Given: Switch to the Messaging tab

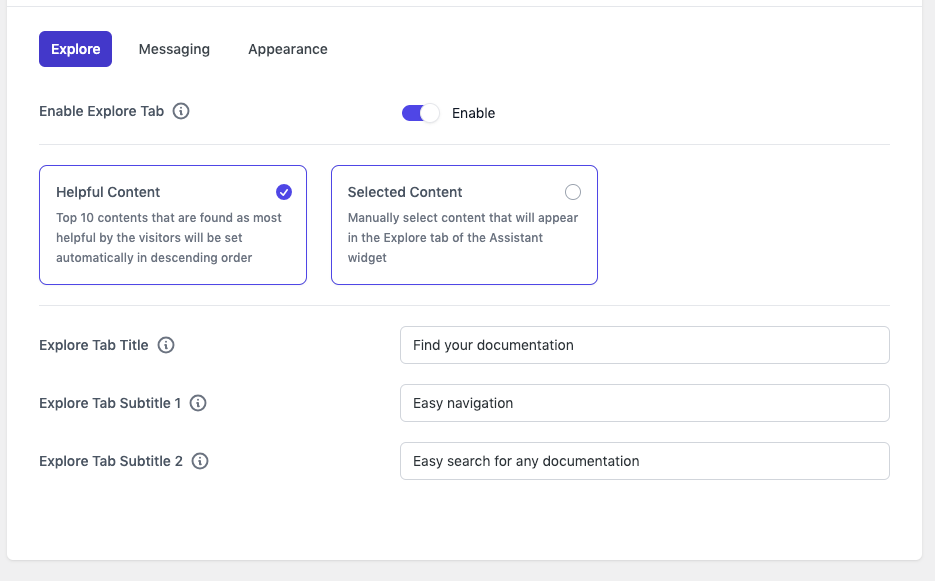Looking at the screenshot, I should click(174, 49).
